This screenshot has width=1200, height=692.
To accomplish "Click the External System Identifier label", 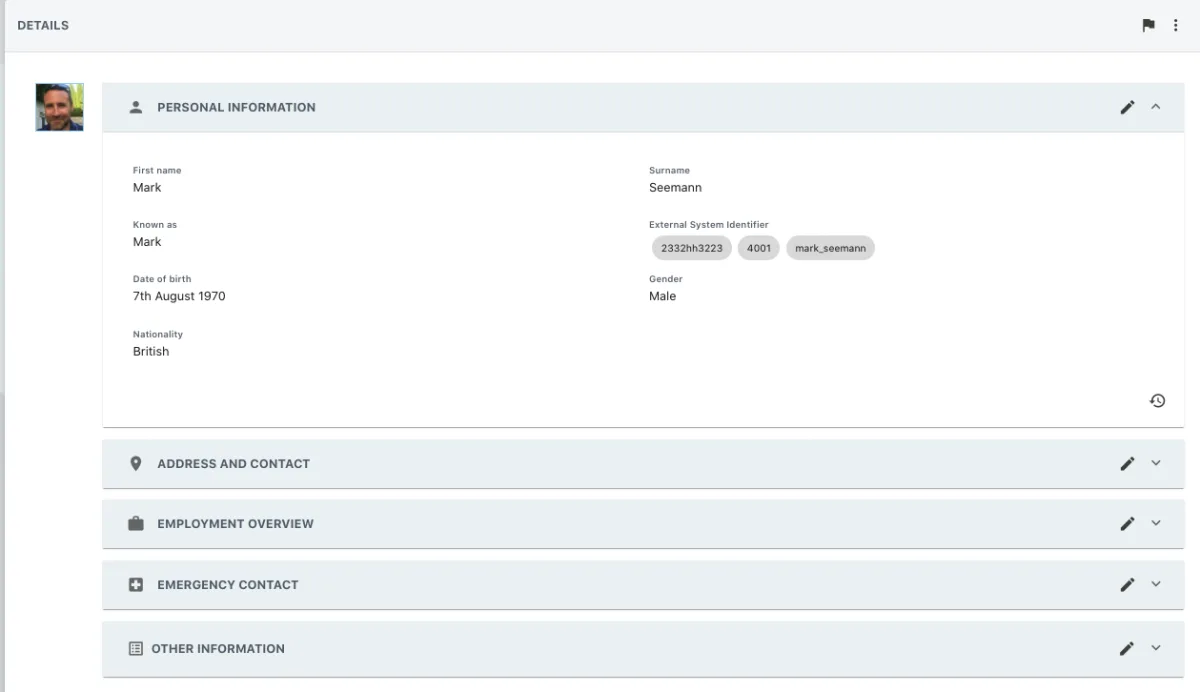I will tap(709, 225).
